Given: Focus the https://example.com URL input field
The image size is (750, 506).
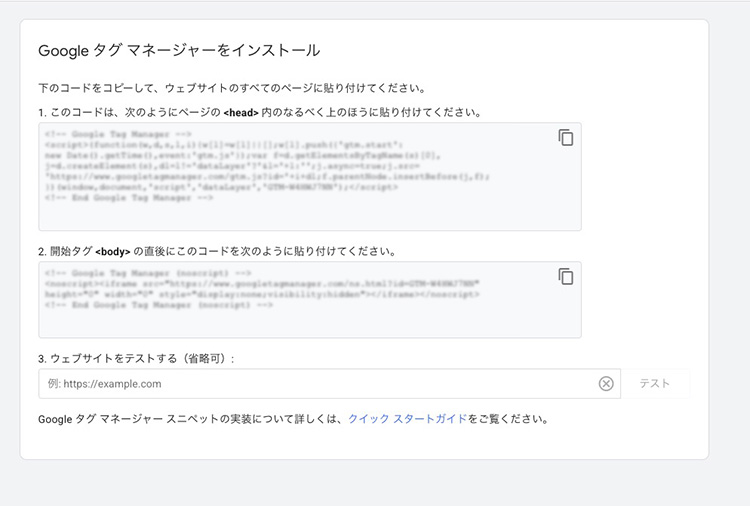Looking at the screenshot, I should tap(329, 384).
